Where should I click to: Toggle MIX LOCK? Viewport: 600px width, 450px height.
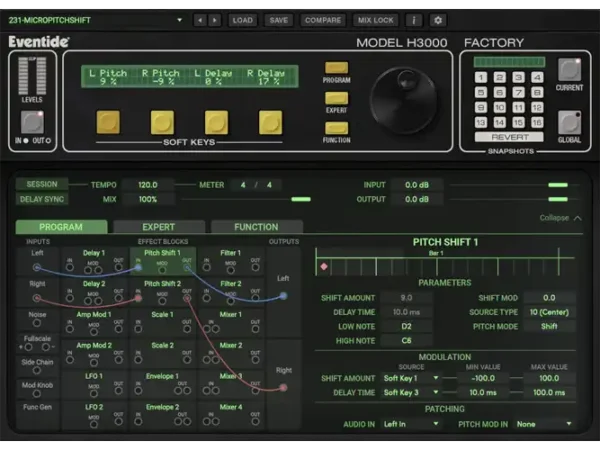click(x=375, y=20)
